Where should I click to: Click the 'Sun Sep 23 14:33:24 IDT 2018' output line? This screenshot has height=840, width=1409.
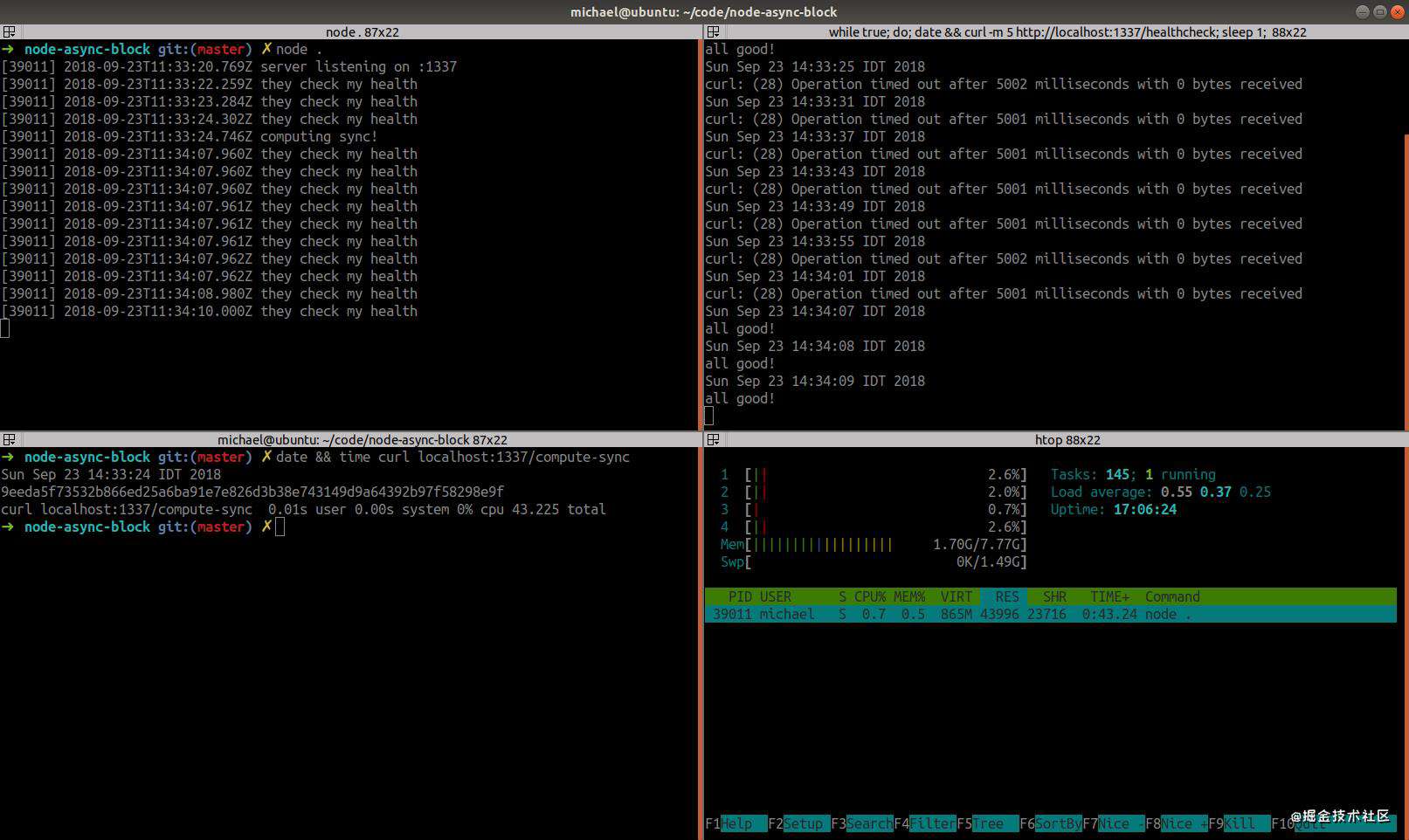(111, 474)
